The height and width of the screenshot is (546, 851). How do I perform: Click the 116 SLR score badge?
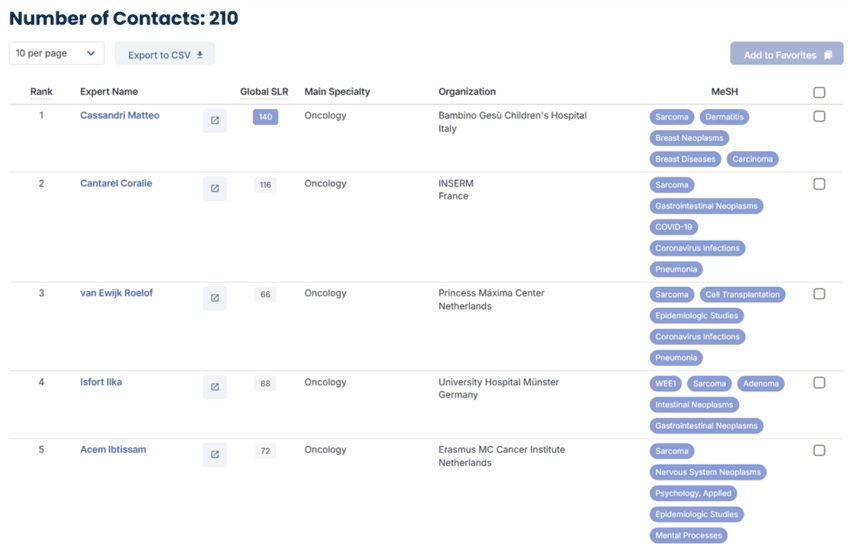pyautogui.click(x=265, y=185)
